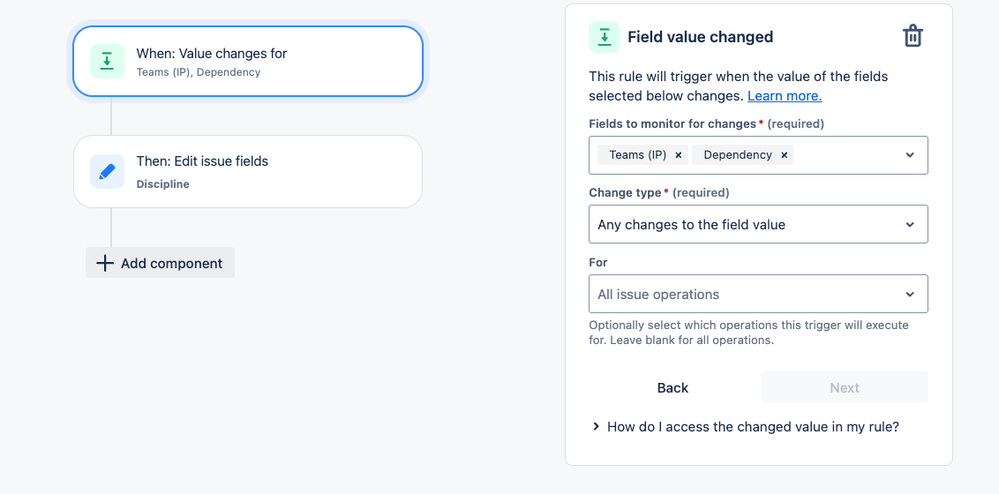Remove the Dependency field tag
999x494 pixels.
click(x=785, y=155)
